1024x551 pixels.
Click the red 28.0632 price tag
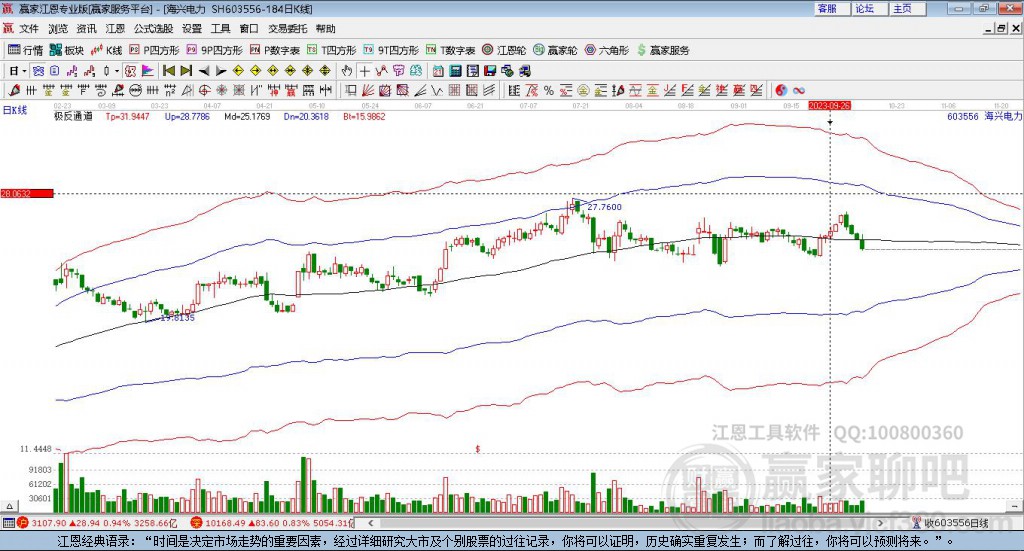click(27, 193)
